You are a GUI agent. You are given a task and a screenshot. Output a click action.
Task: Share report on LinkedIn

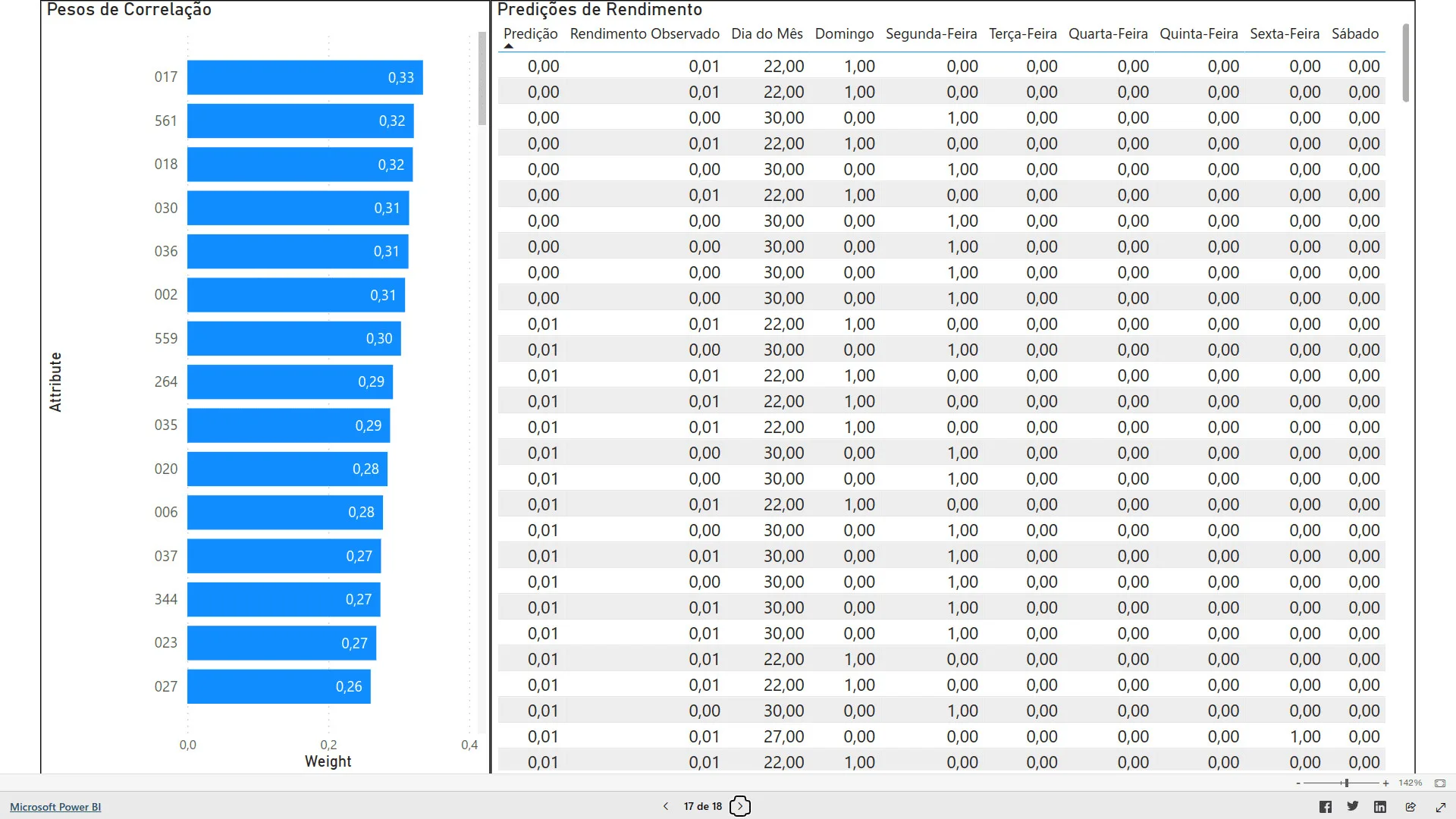coord(1380,807)
